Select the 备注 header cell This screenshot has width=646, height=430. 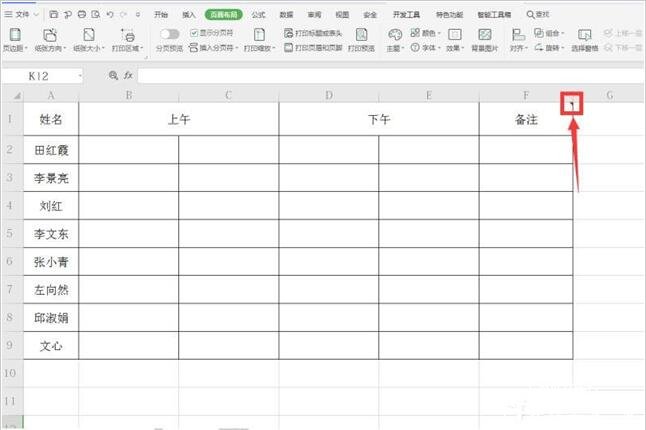526,119
